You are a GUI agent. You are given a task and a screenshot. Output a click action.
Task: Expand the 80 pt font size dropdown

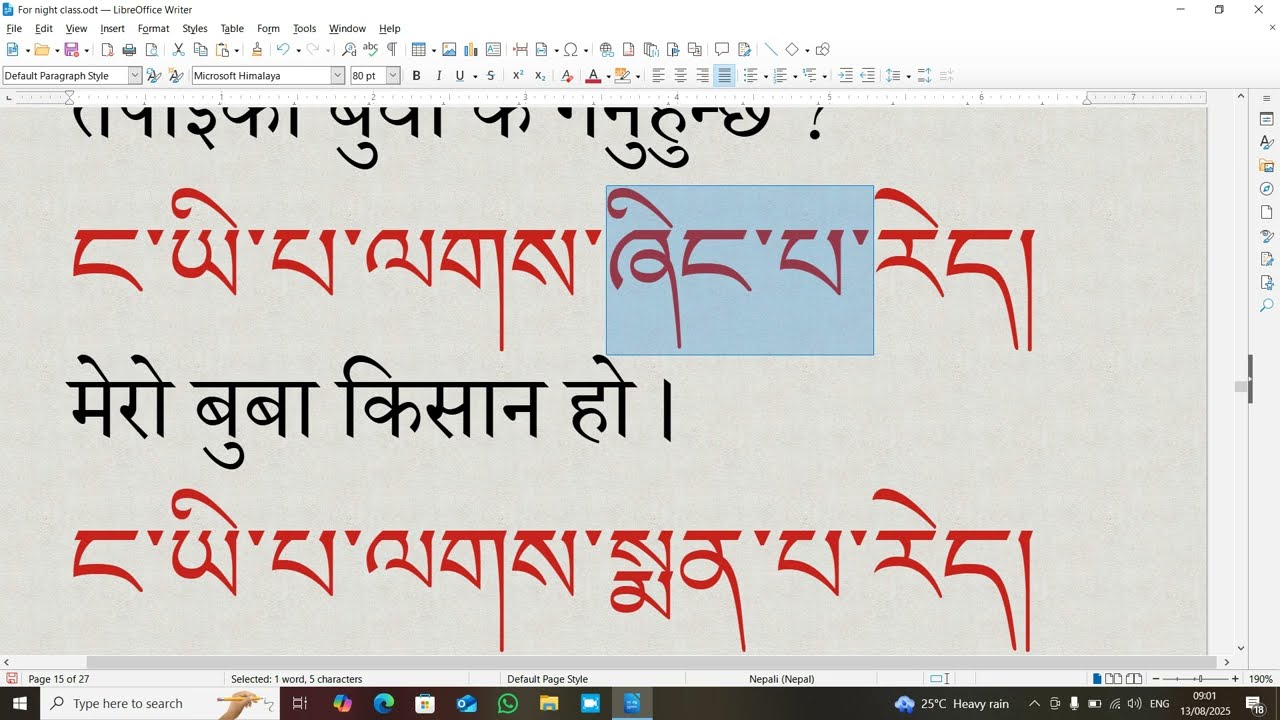(x=393, y=76)
